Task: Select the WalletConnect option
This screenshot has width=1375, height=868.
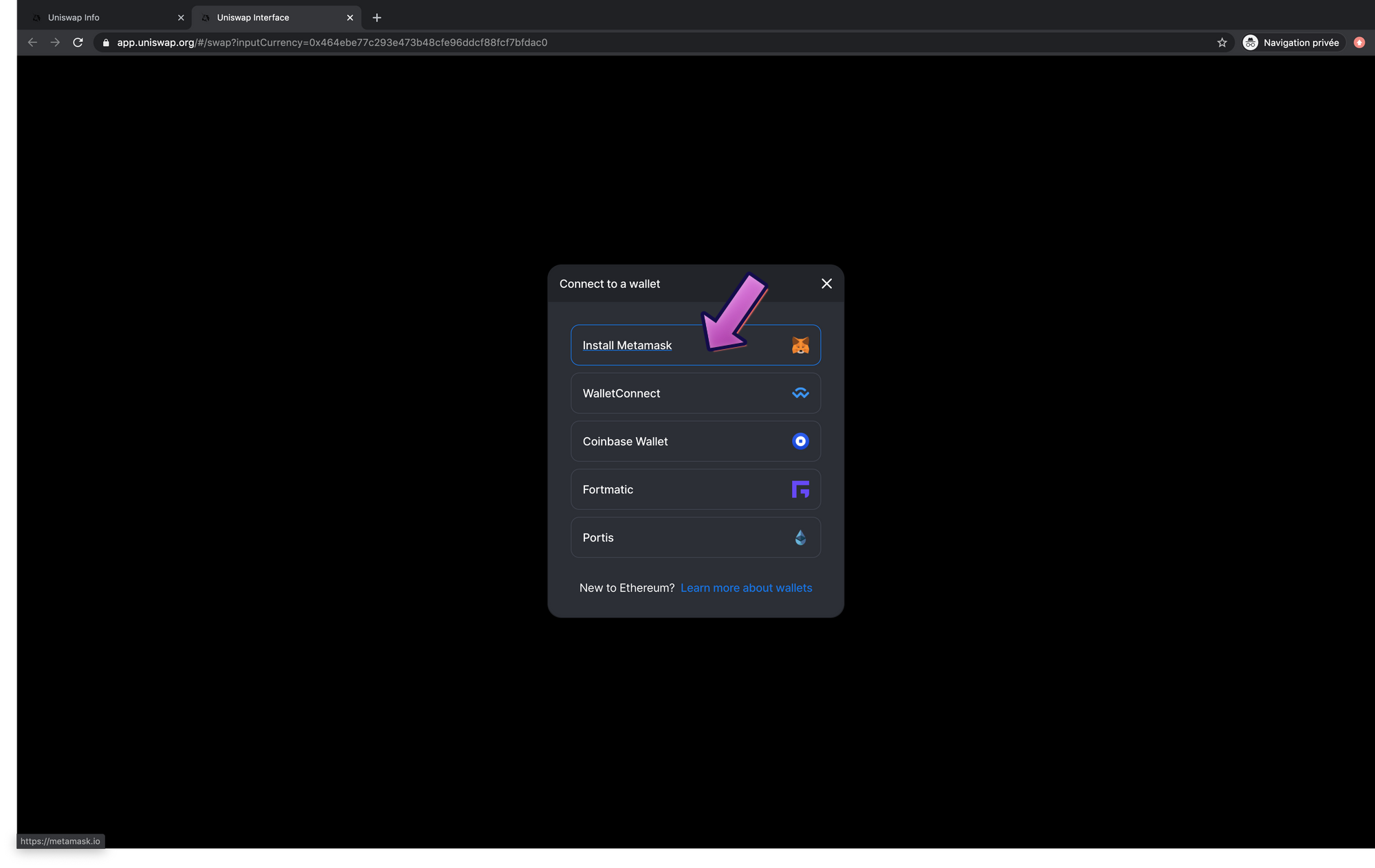Action: click(x=696, y=393)
